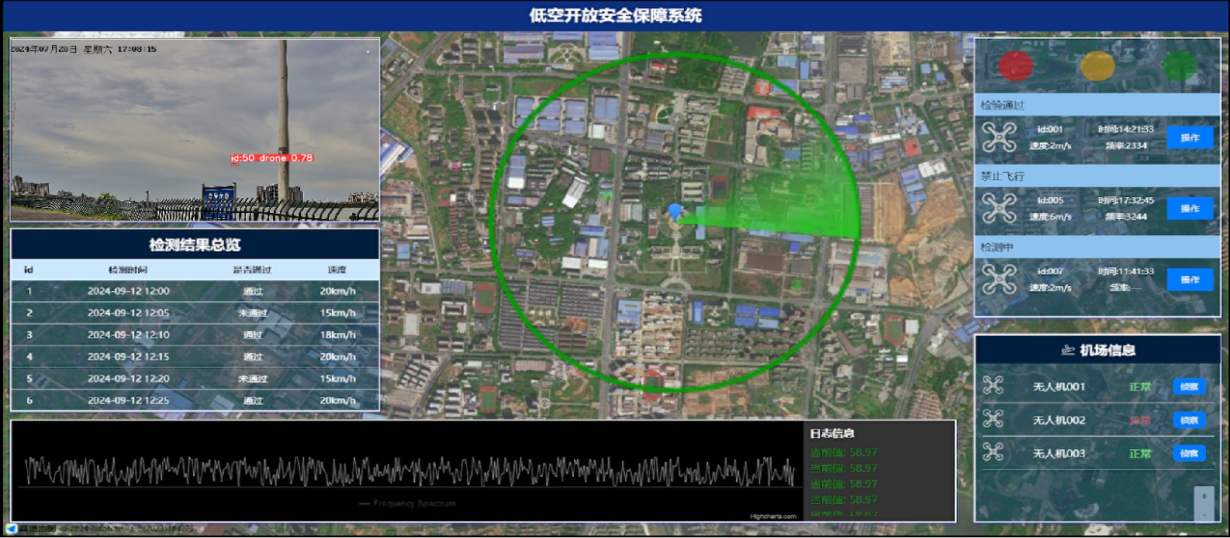Click the red status indicator light
The image size is (1230, 538).
(x=1016, y=66)
